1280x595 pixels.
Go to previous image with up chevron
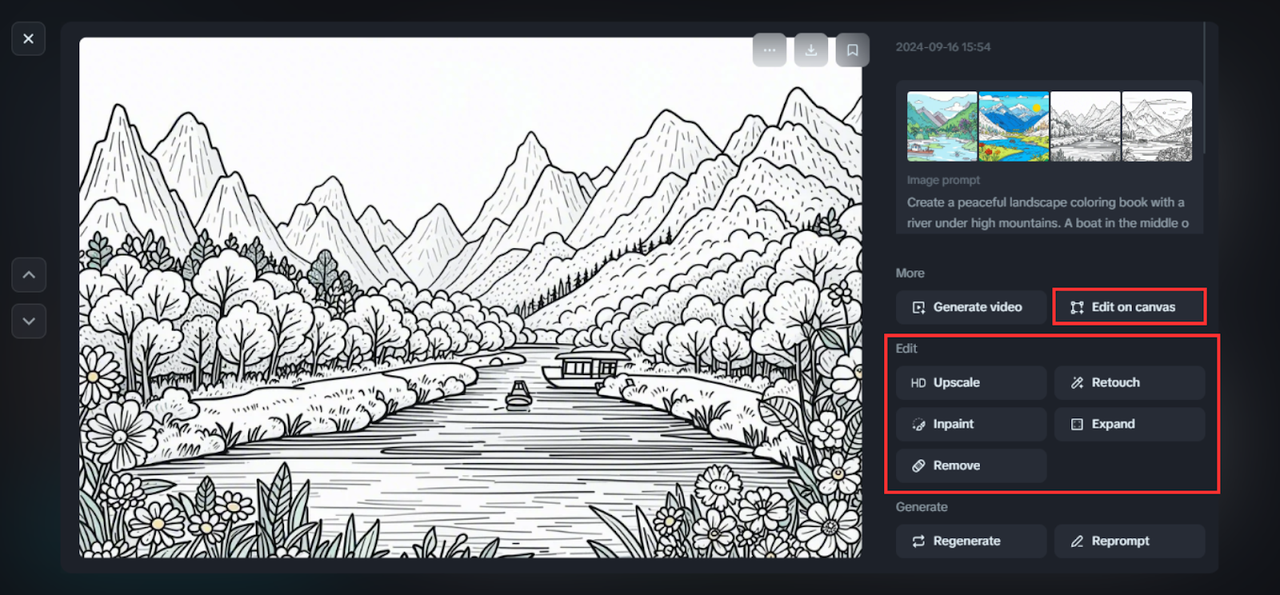[28, 274]
